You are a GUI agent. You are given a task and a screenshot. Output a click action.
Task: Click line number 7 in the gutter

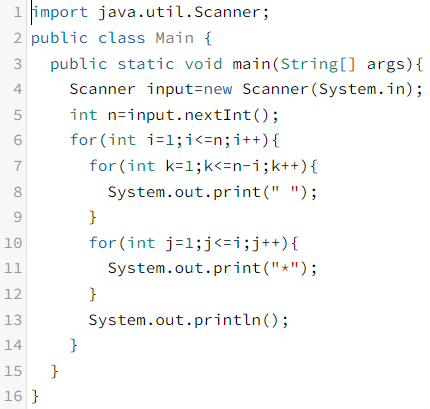(18, 166)
